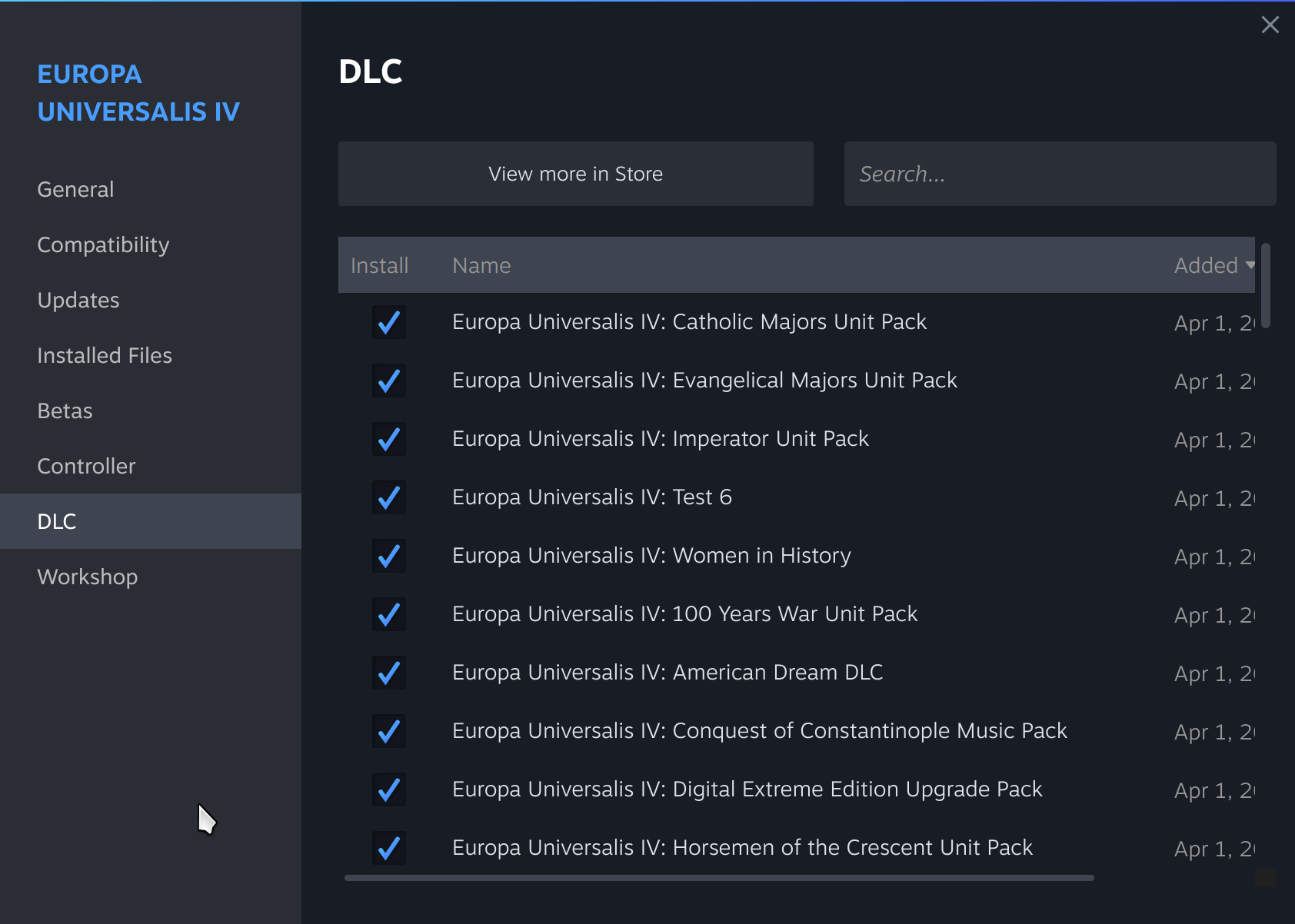Screen dimensions: 1295x924
Task: Focus the DLC Search field
Action: (x=1060, y=174)
